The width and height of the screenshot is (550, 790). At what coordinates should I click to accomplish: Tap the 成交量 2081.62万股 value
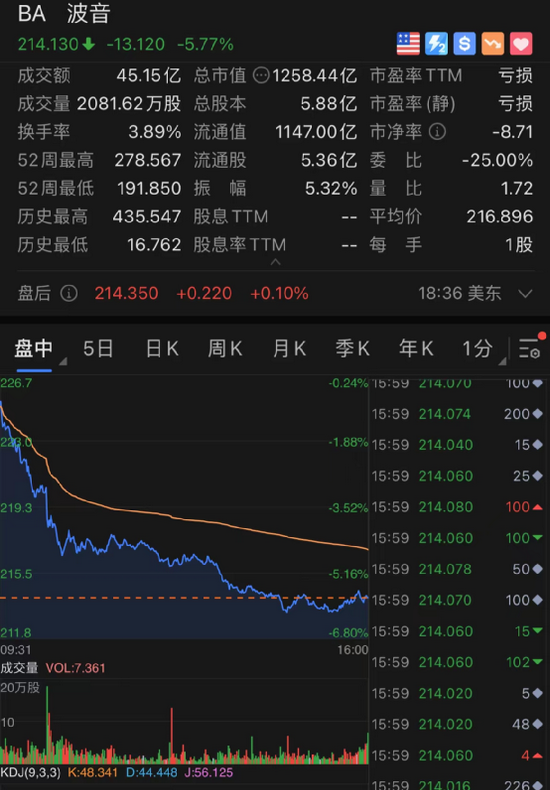tap(129, 104)
